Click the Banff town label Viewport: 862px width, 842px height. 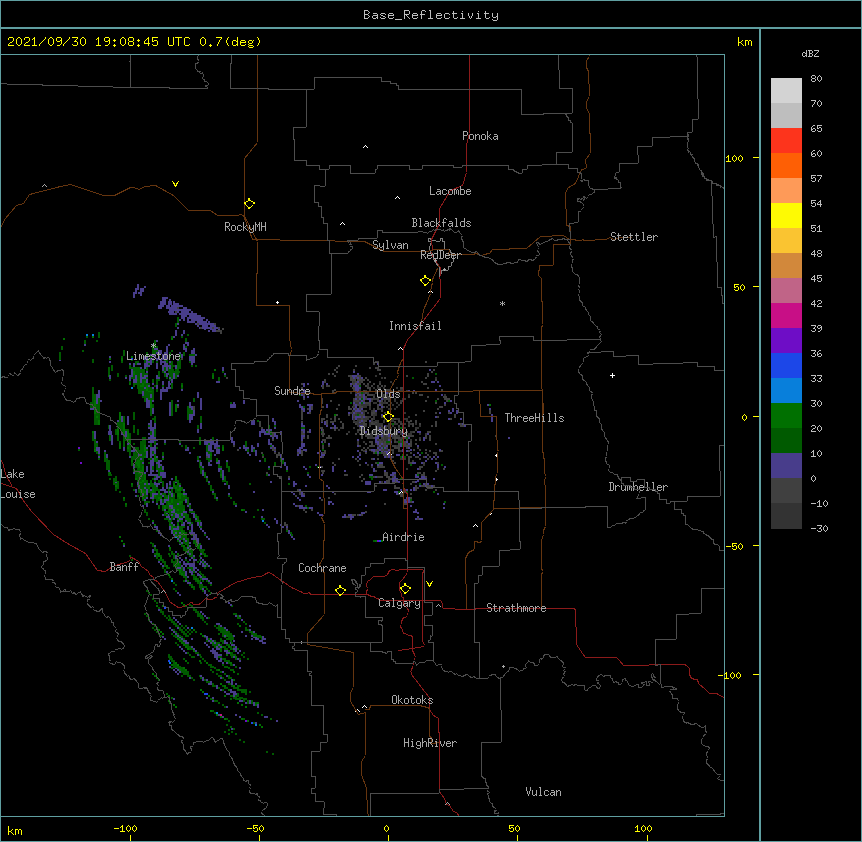coord(124,567)
